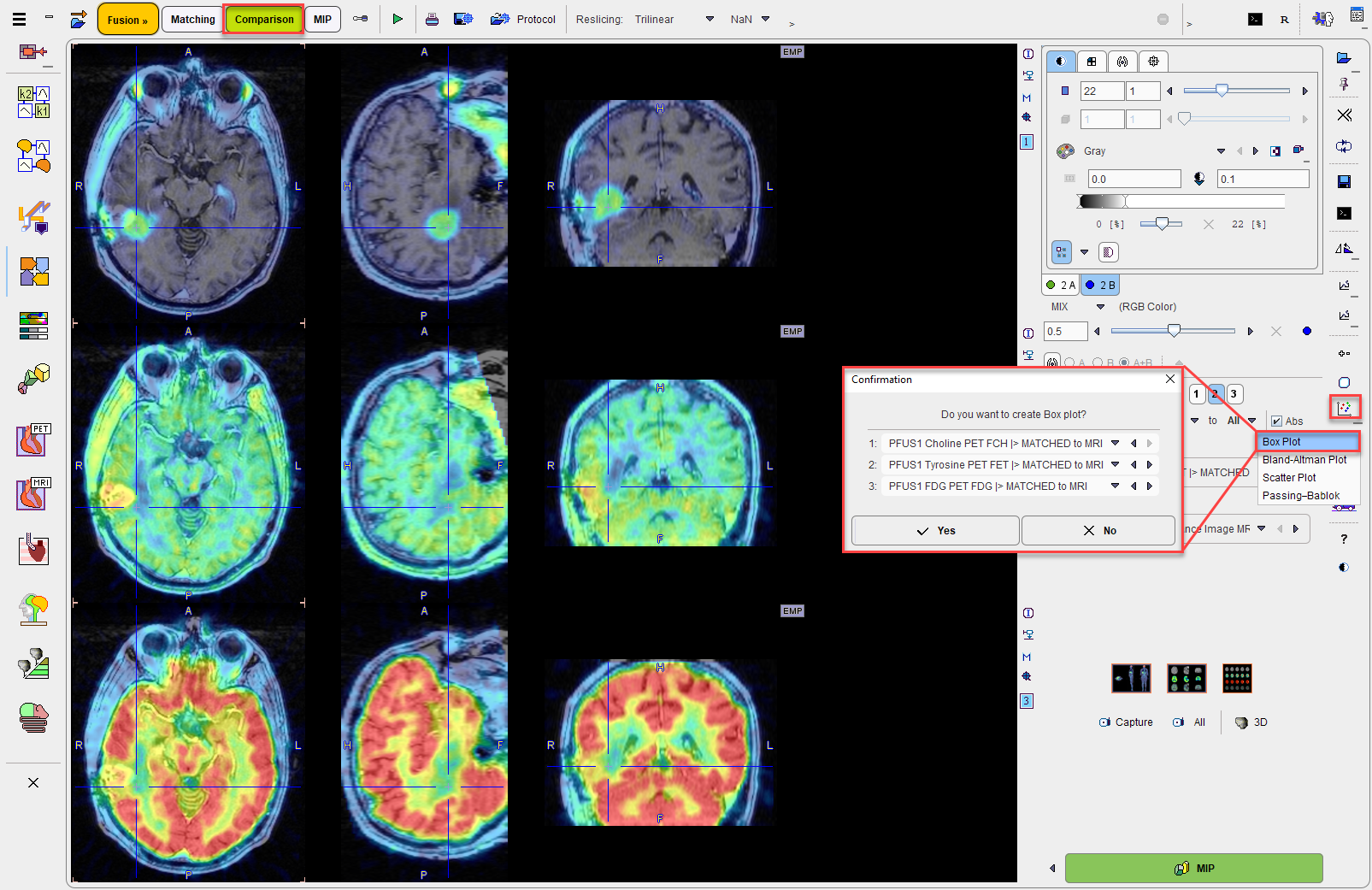Click the pushpin icon in right strip
This screenshot has height=890, width=1372.
tap(1344, 85)
